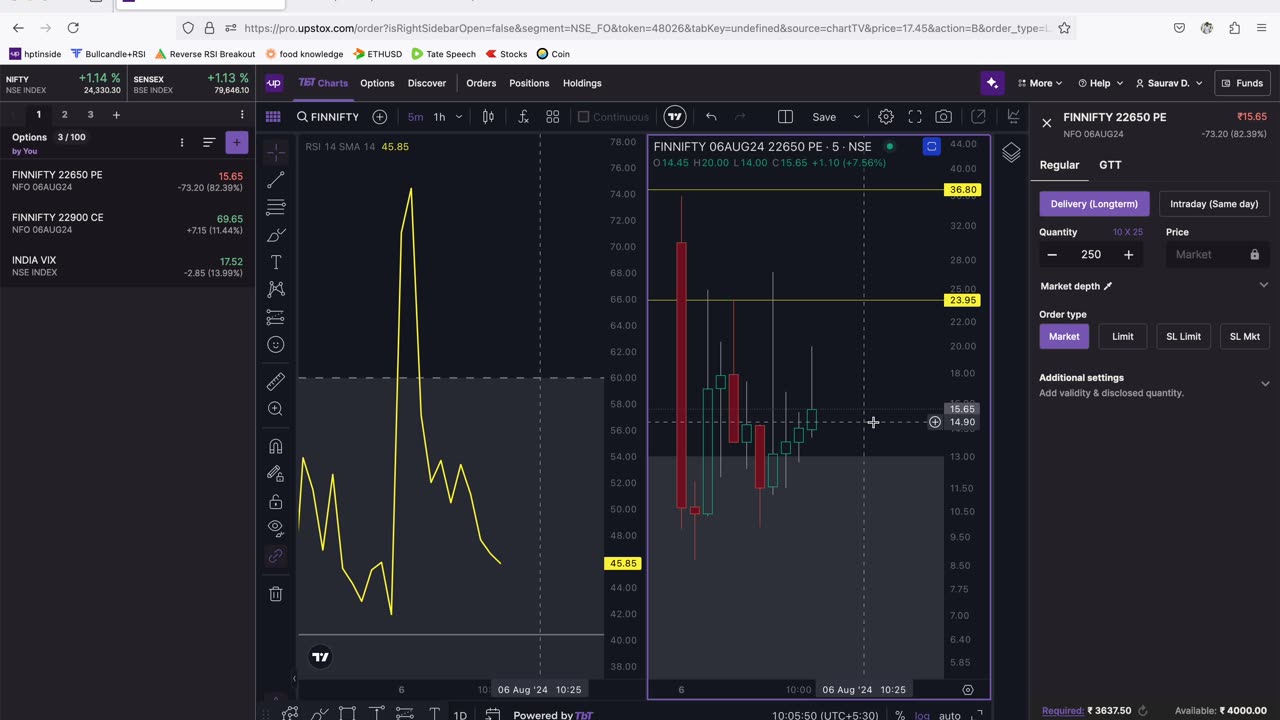Open the Holdings tab
The height and width of the screenshot is (720, 1280).
pyautogui.click(x=582, y=83)
